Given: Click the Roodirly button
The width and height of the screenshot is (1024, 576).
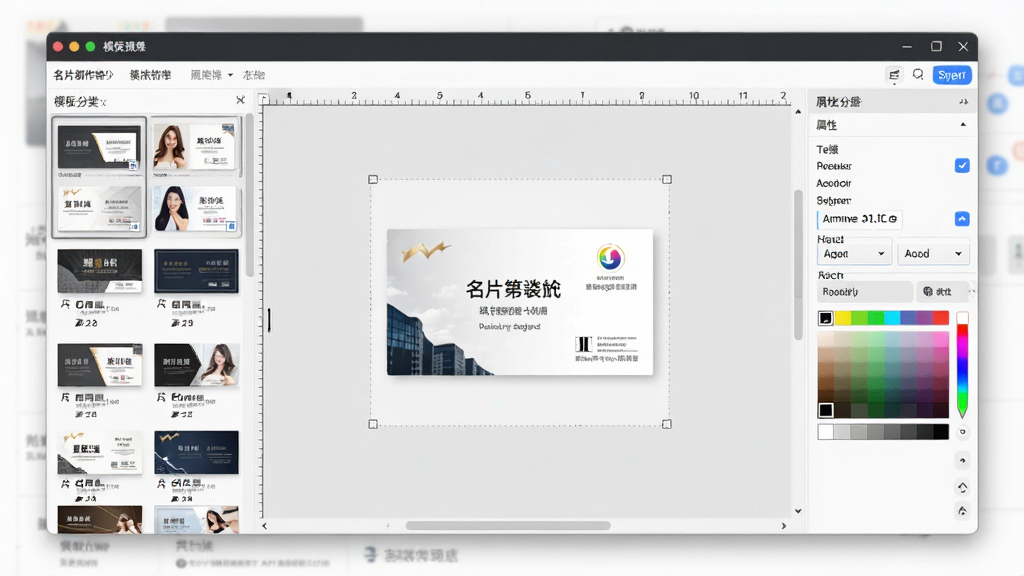Looking at the screenshot, I should click(864, 292).
